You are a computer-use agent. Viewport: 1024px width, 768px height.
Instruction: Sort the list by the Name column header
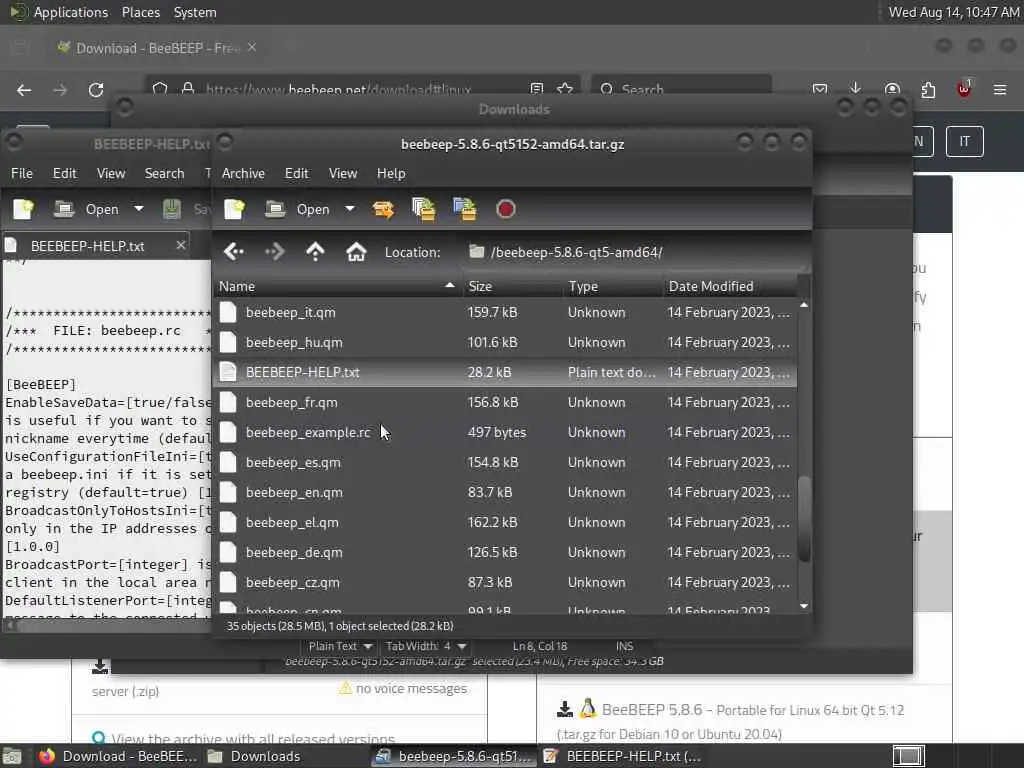337,286
